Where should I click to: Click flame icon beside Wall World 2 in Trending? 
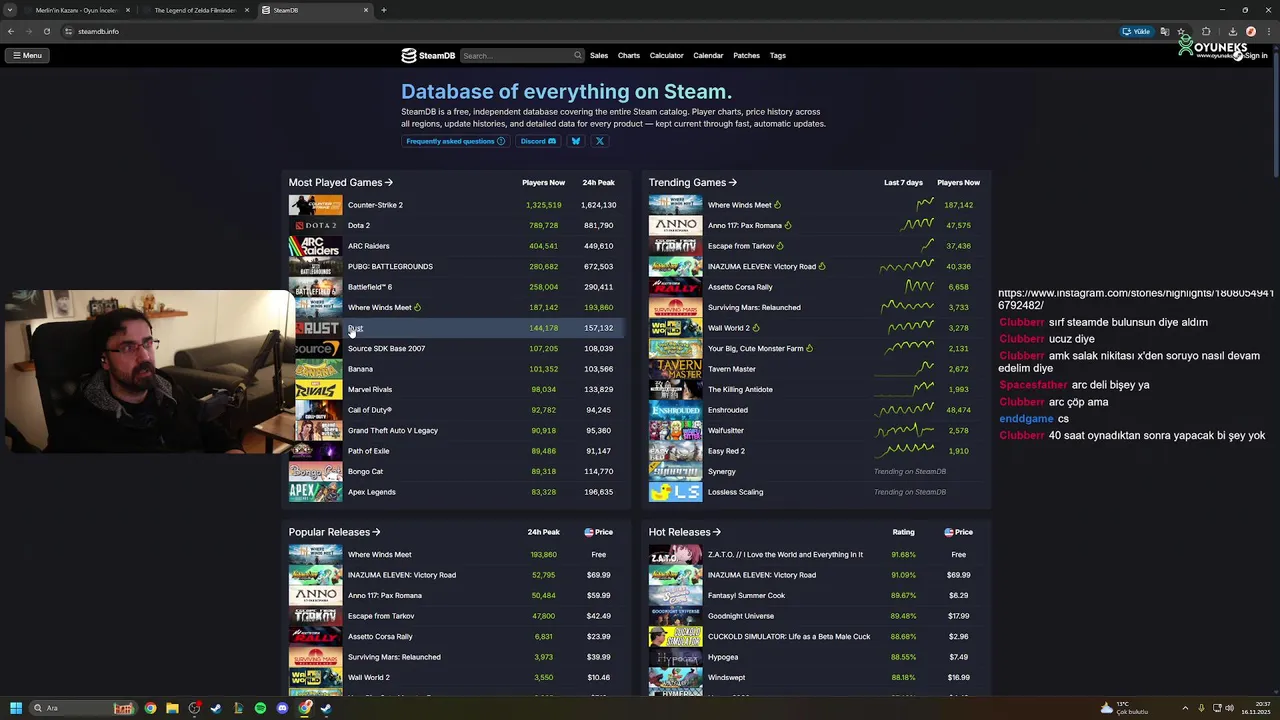point(755,328)
